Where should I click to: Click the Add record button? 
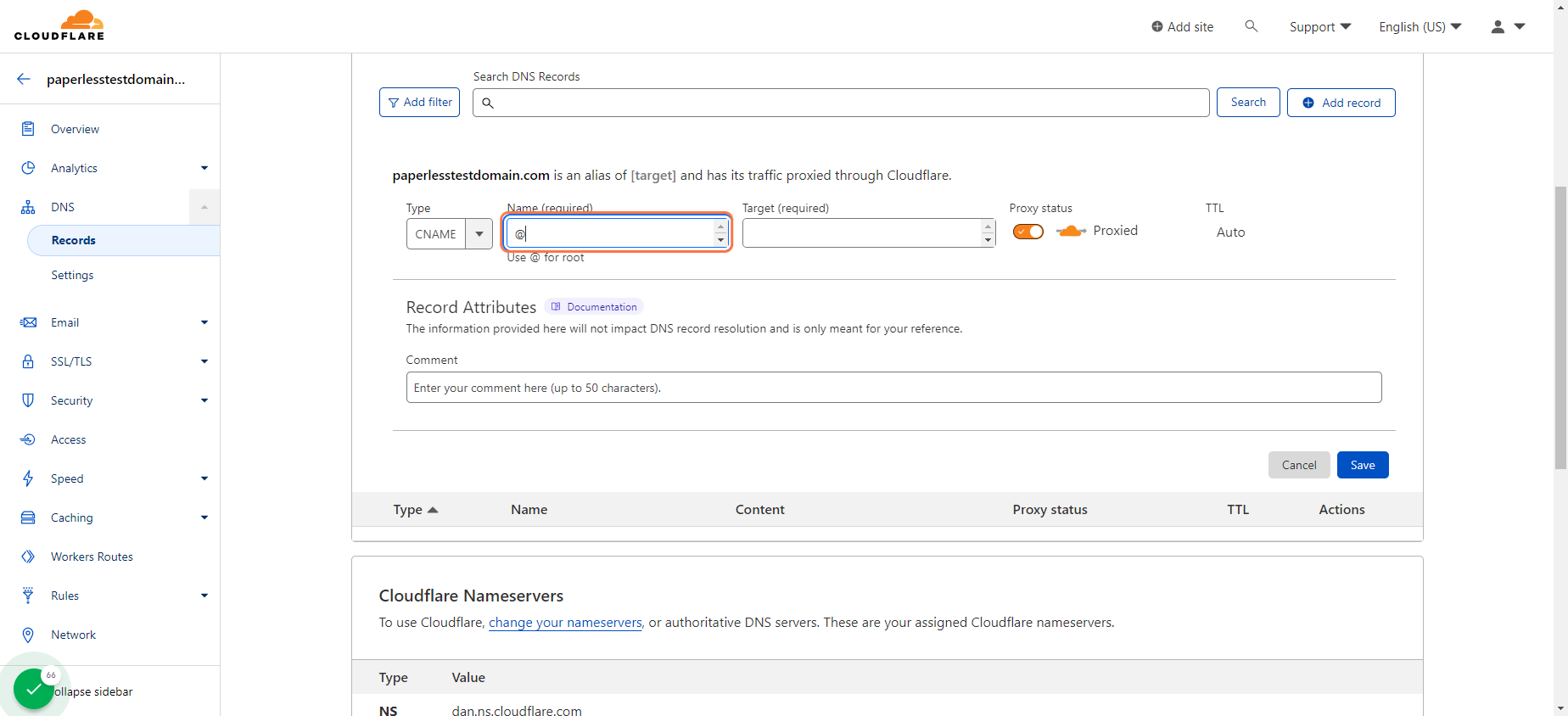click(x=1341, y=103)
